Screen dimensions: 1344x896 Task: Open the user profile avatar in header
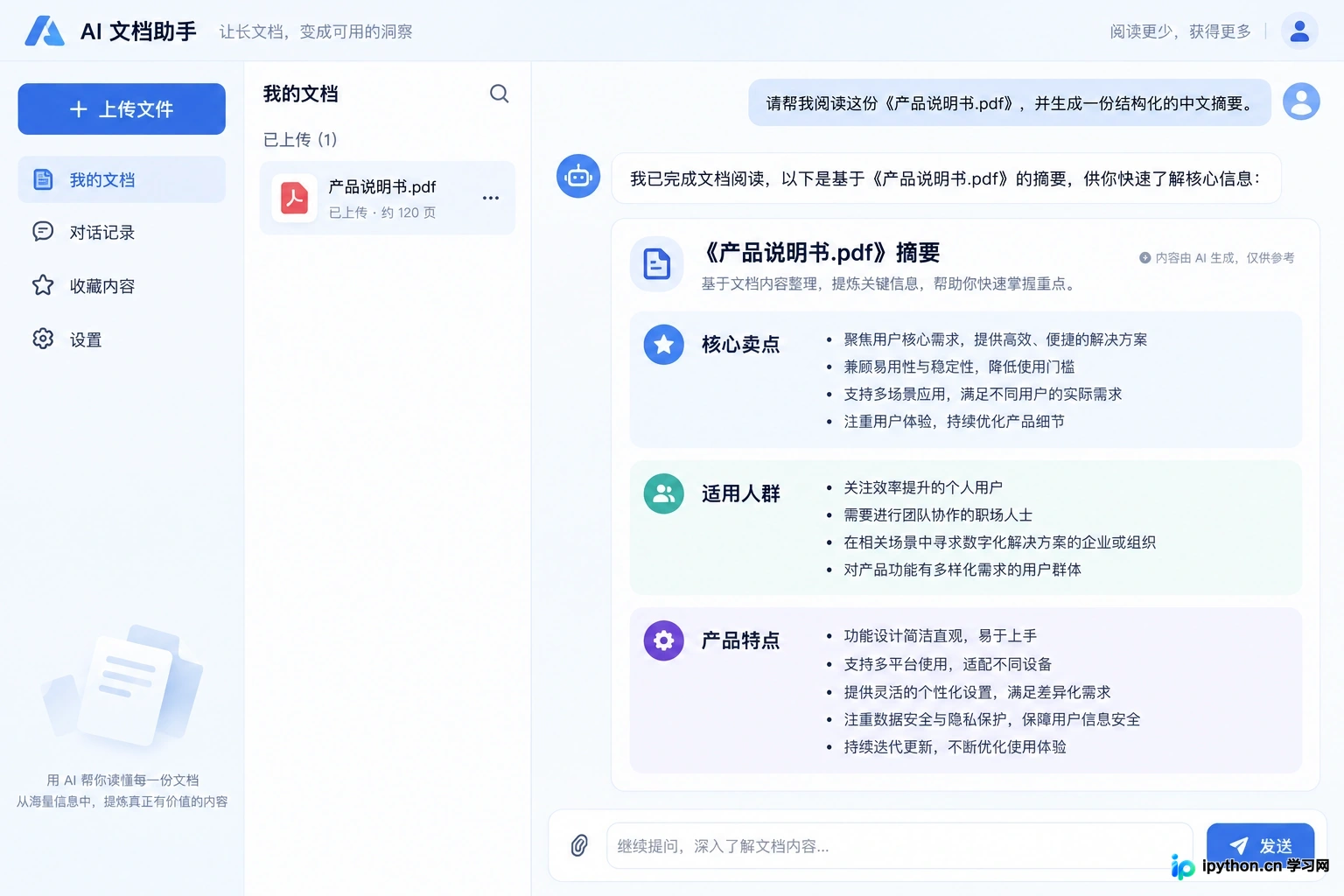pyautogui.click(x=1299, y=31)
